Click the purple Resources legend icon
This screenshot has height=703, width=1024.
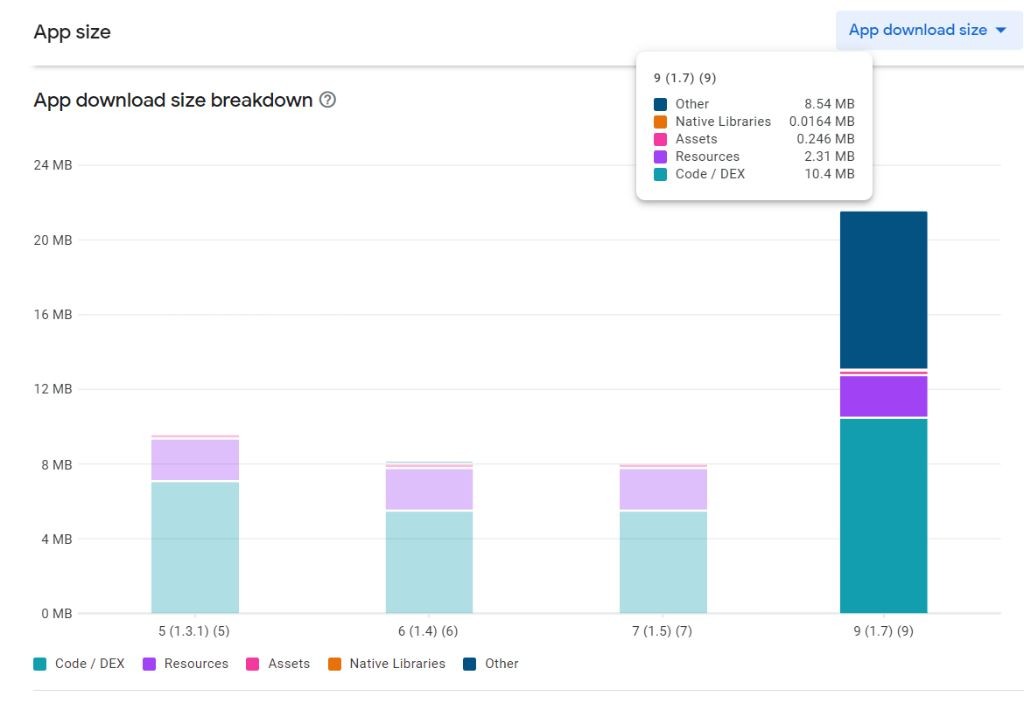tap(147, 663)
